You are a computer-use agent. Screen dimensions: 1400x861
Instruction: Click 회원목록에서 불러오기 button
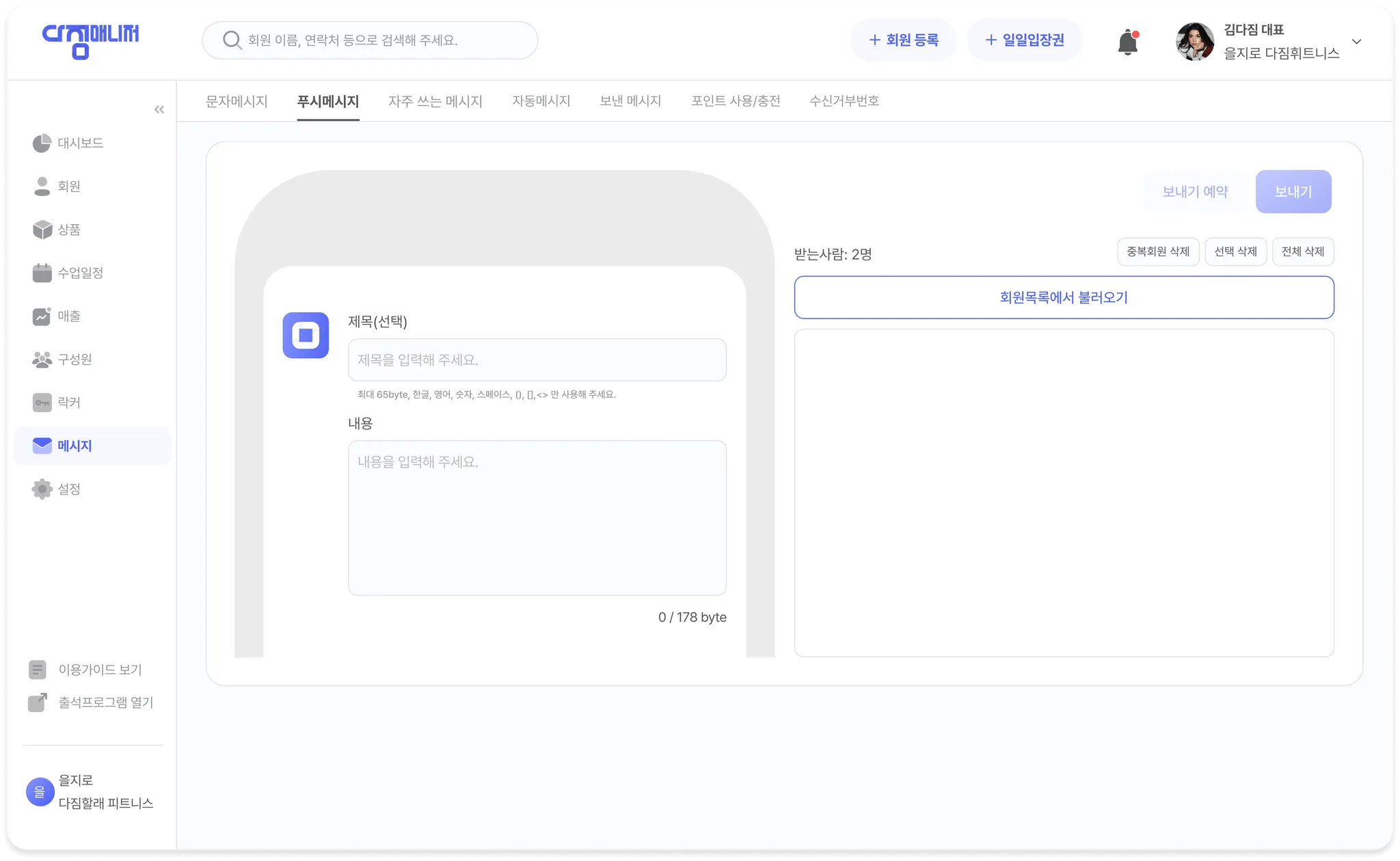pos(1064,297)
